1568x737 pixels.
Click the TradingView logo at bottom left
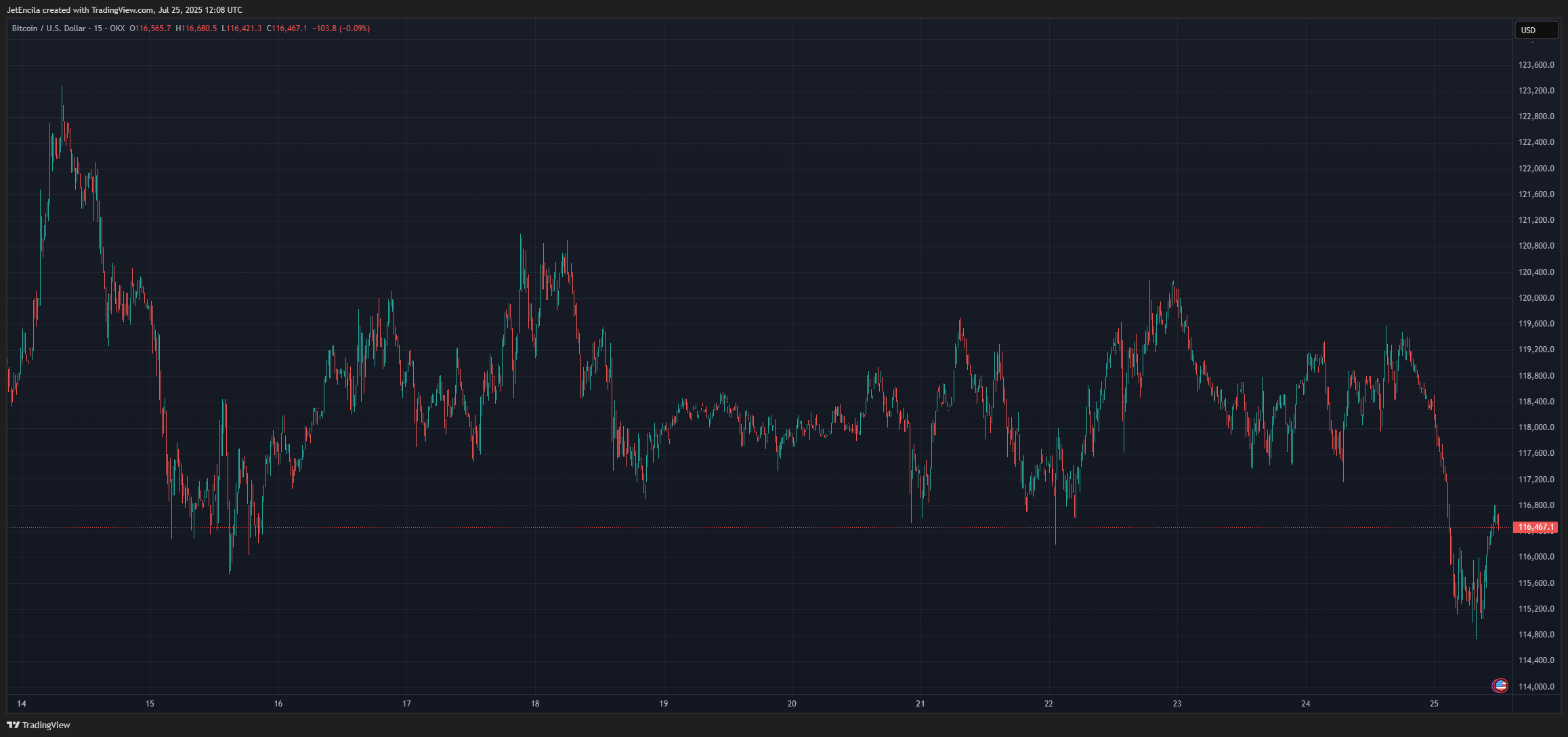[39, 725]
